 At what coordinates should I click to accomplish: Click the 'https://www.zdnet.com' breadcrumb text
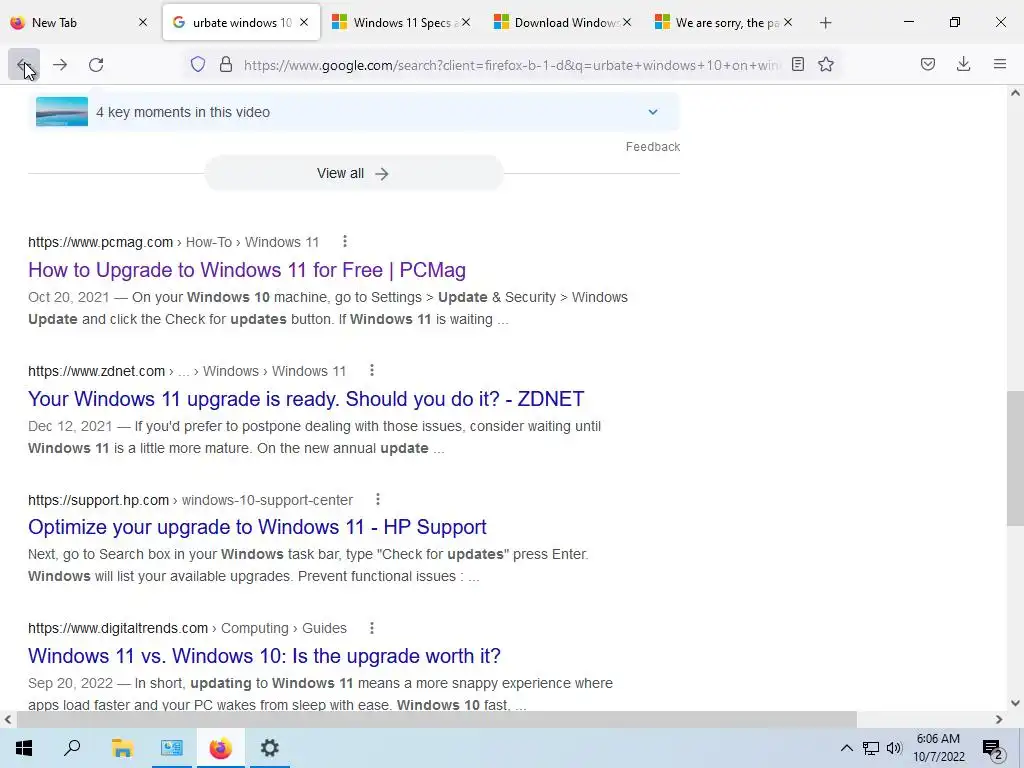pos(97,371)
